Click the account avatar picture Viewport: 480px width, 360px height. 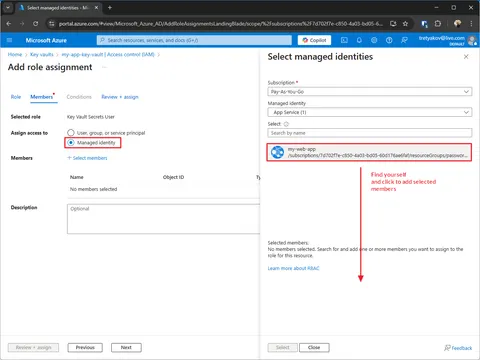pyautogui.click(x=472, y=40)
